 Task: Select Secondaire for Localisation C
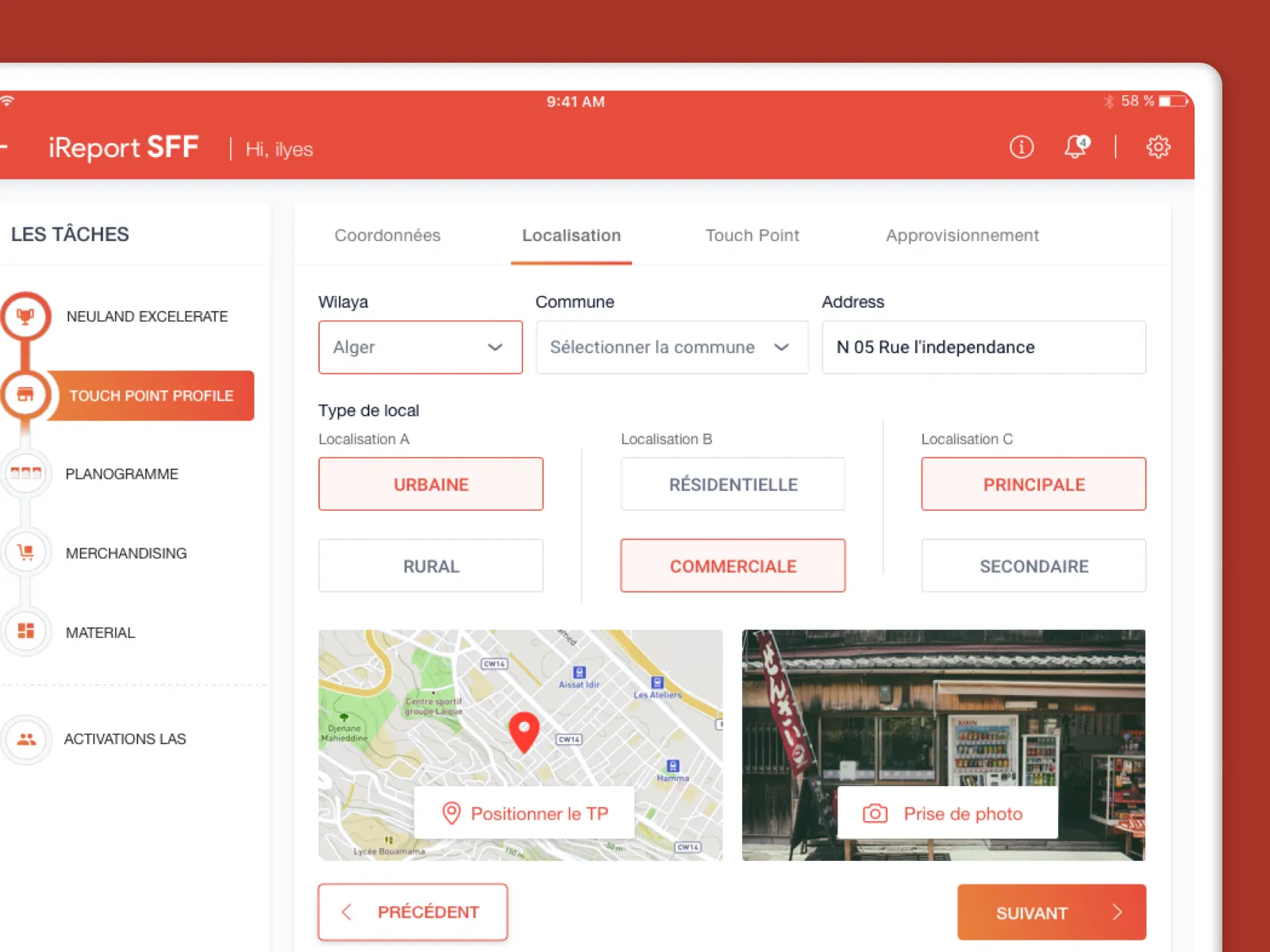tap(1033, 566)
